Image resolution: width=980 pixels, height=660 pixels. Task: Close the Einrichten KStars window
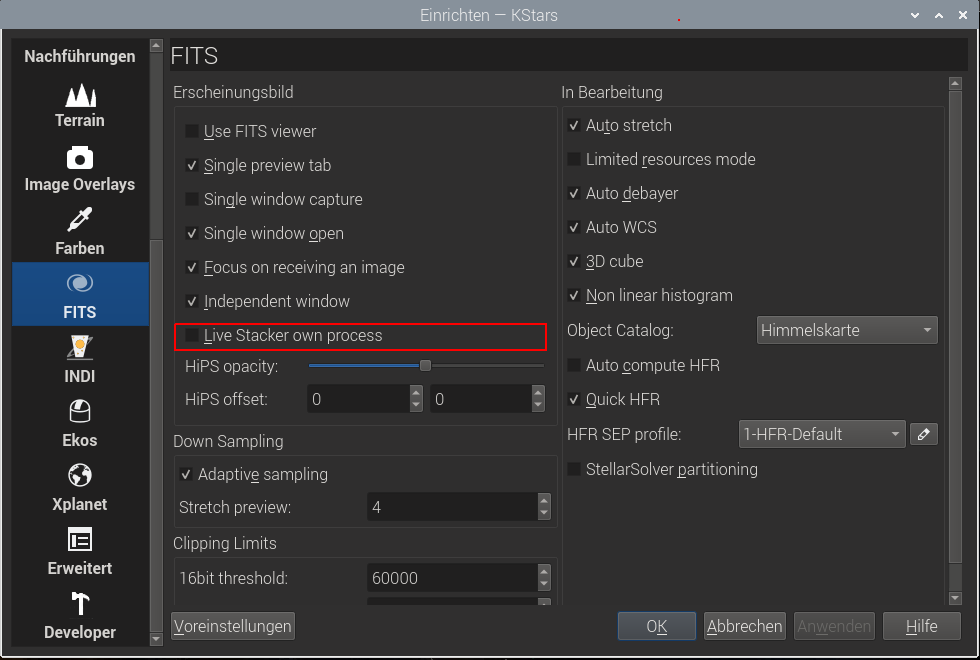point(962,15)
